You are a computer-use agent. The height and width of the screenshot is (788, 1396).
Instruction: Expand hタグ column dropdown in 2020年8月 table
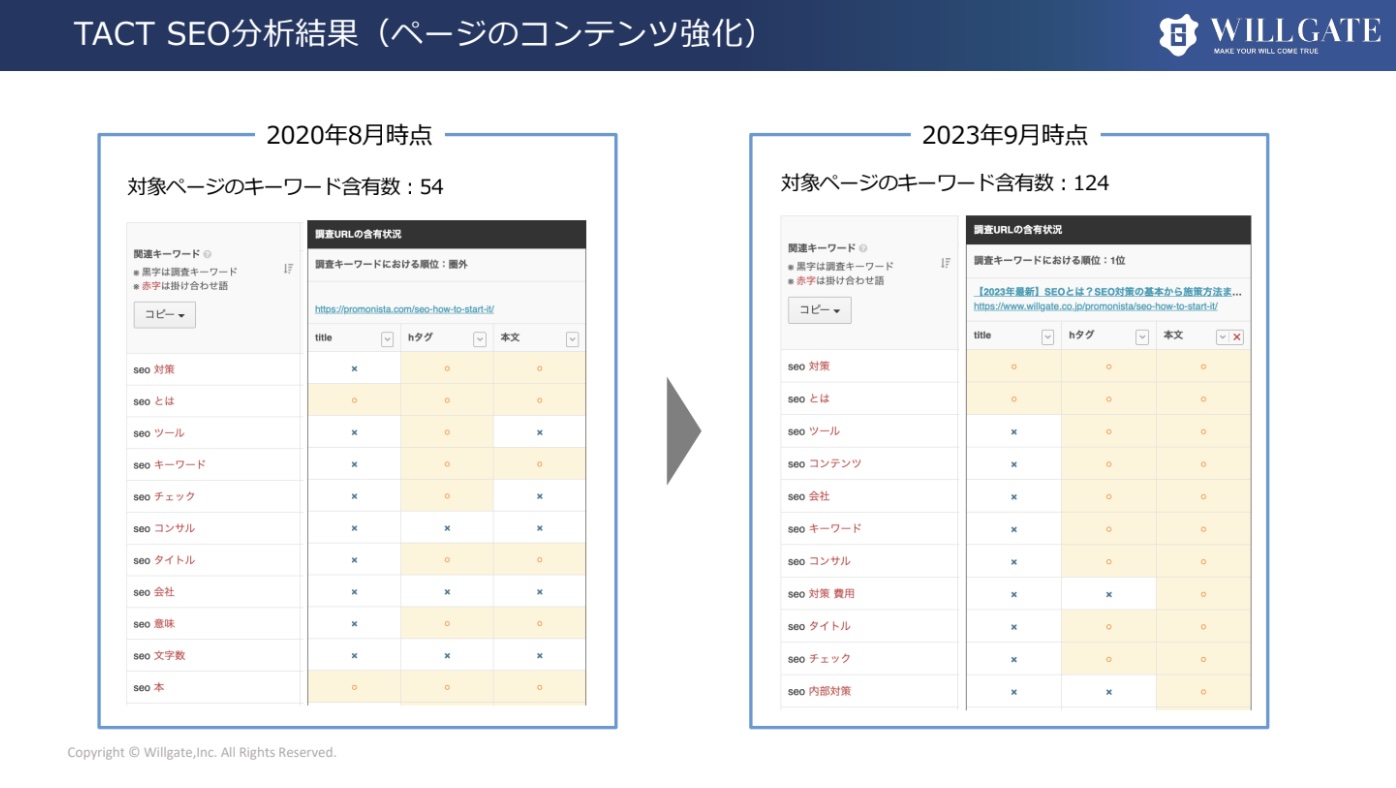(479, 339)
